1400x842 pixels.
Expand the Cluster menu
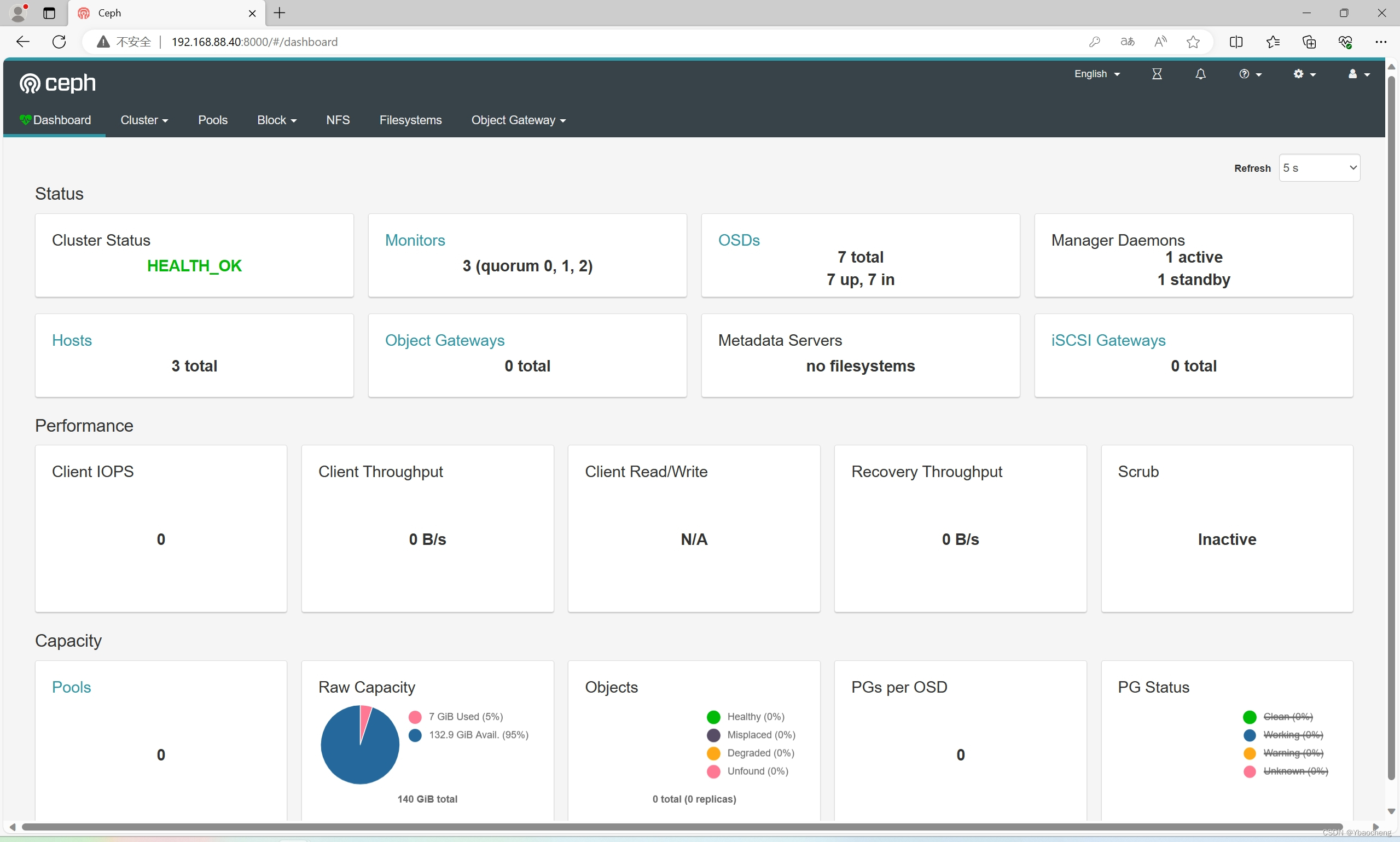point(144,120)
